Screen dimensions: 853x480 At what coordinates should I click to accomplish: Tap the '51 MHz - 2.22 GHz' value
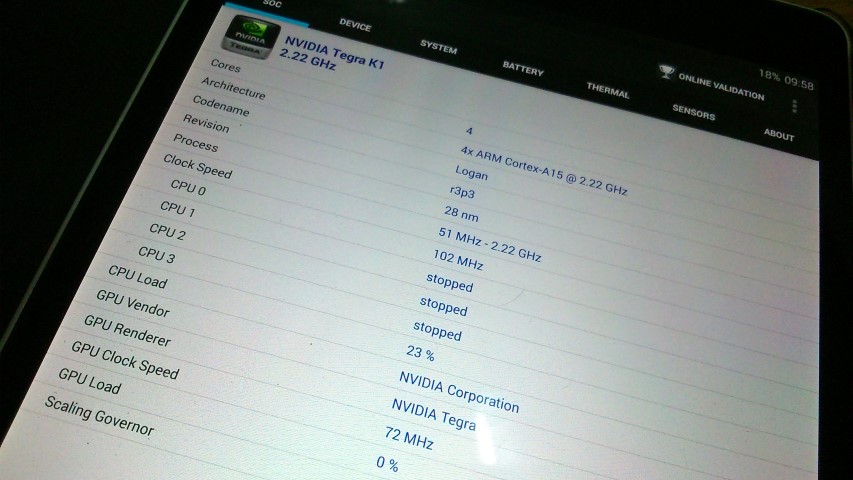490,244
